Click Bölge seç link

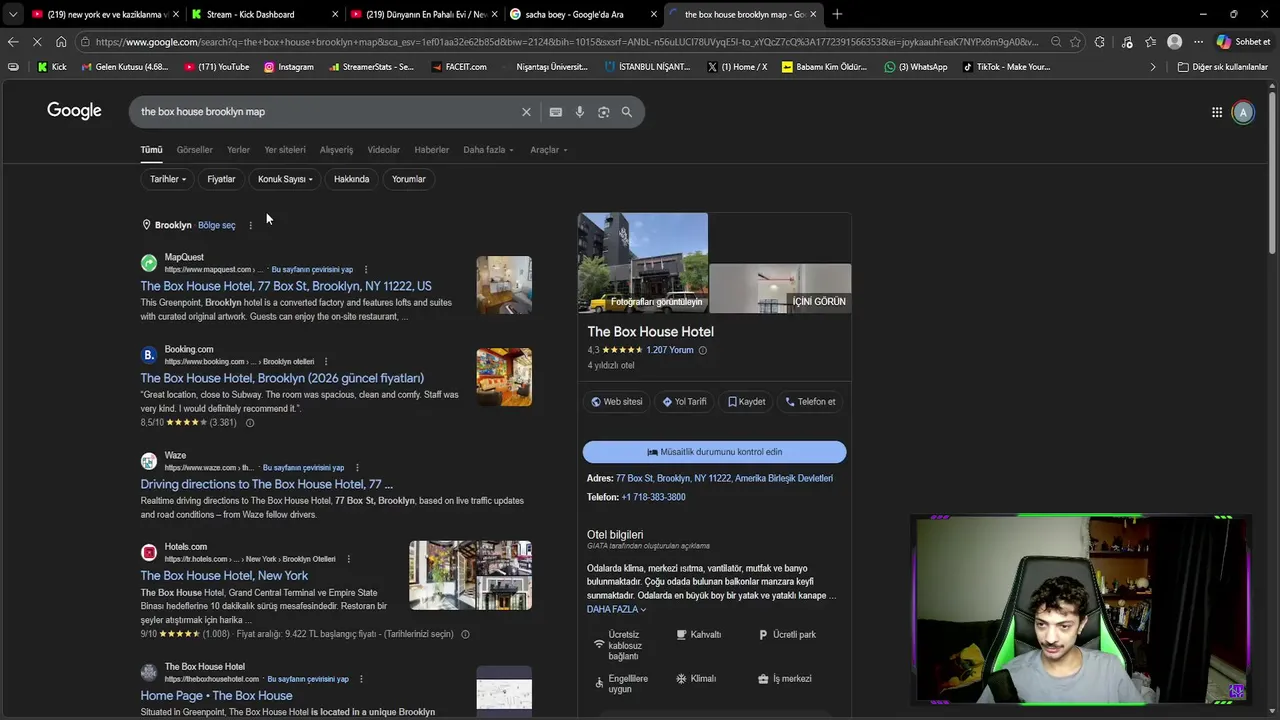point(217,225)
